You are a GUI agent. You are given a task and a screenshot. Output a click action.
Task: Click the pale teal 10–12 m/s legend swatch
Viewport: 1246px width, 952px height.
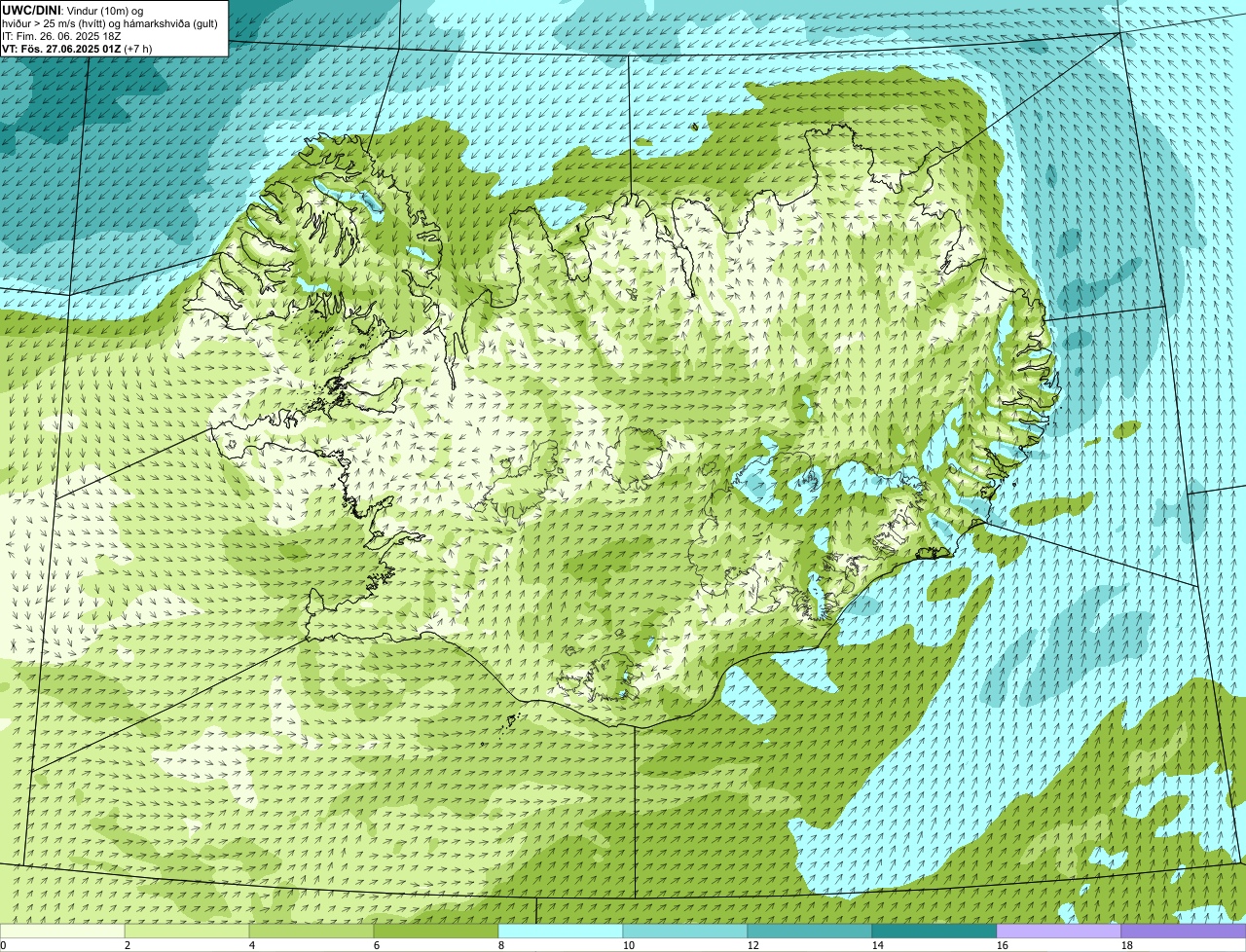(x=685, y=932)
